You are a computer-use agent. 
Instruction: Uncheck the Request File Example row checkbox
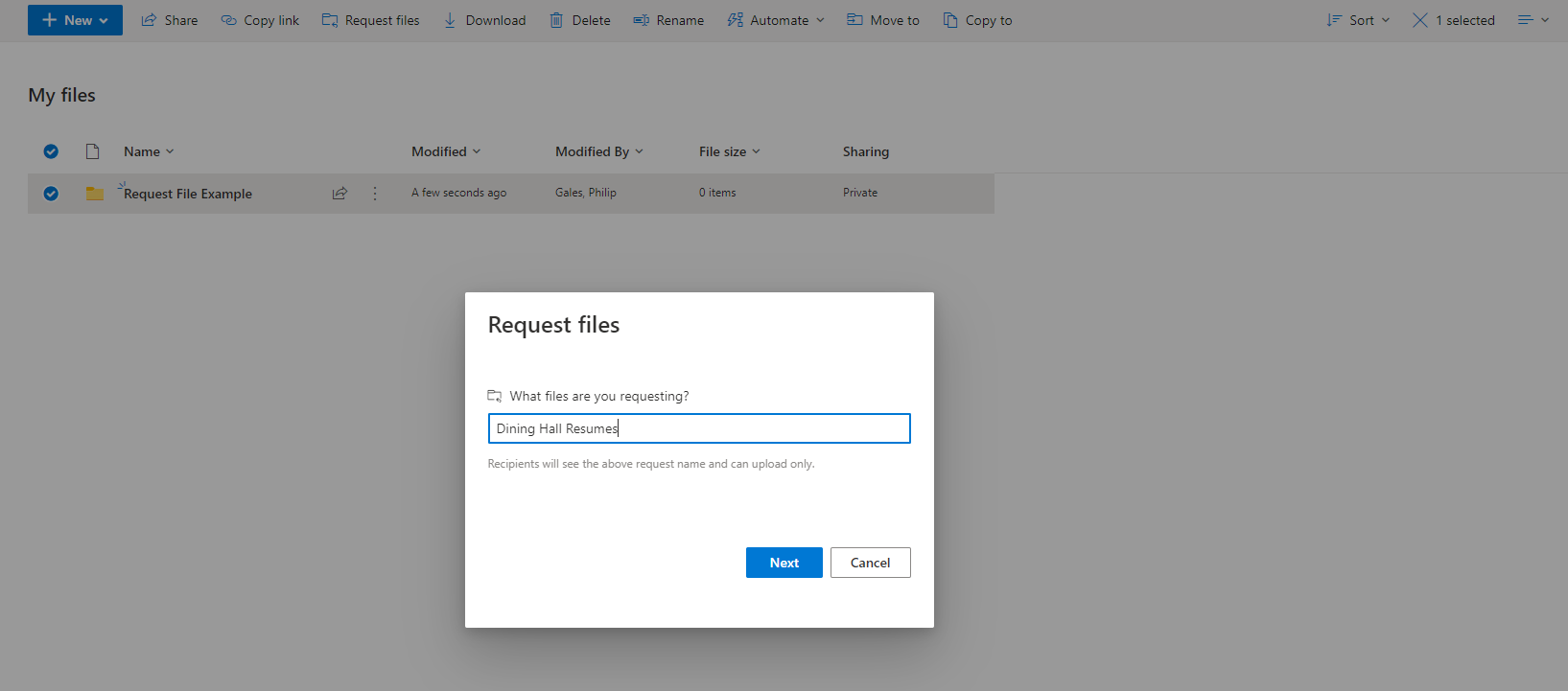pyautogui.click(x=51, y=194)
